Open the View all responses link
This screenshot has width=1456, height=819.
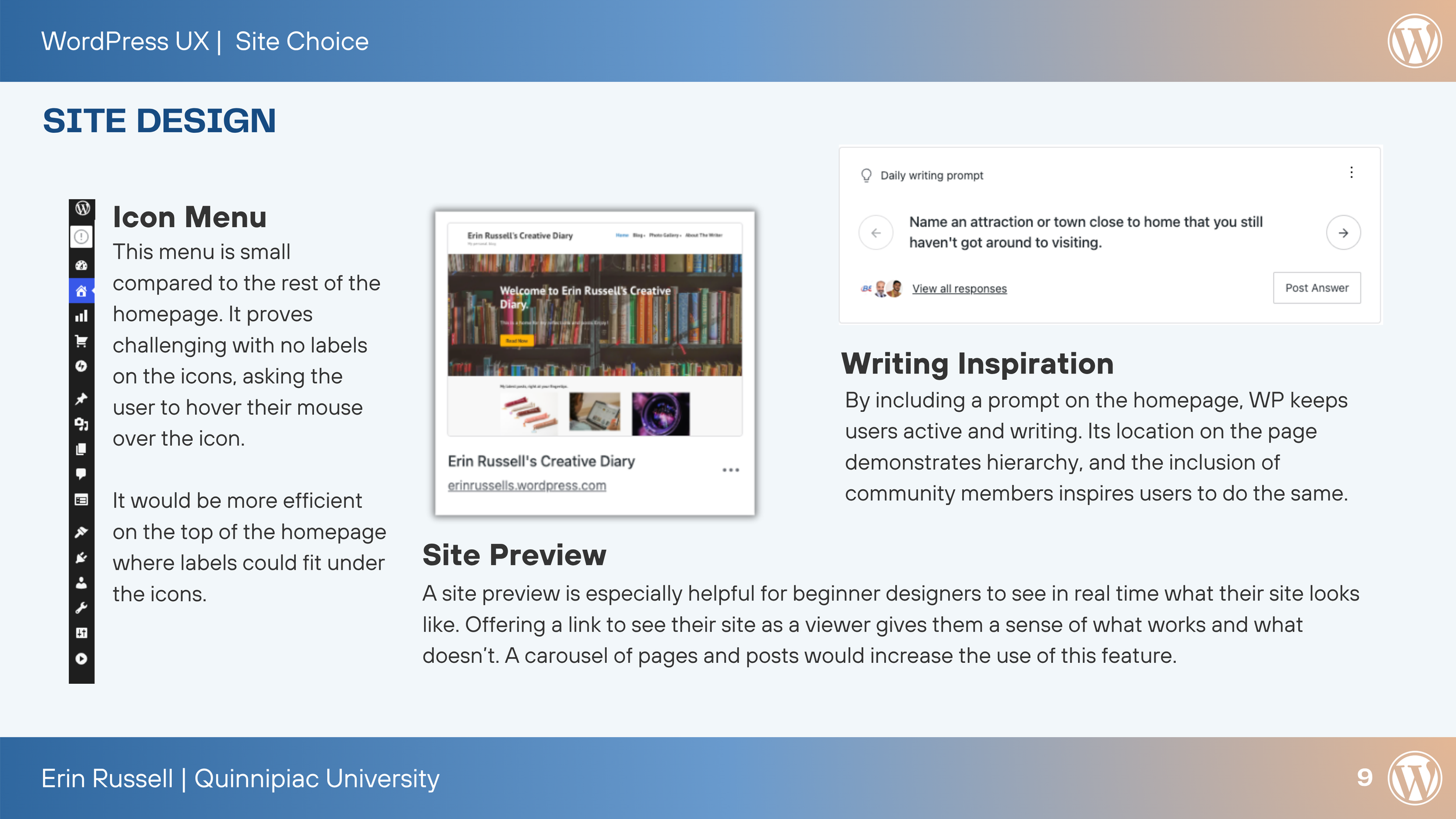click(959, 288)
